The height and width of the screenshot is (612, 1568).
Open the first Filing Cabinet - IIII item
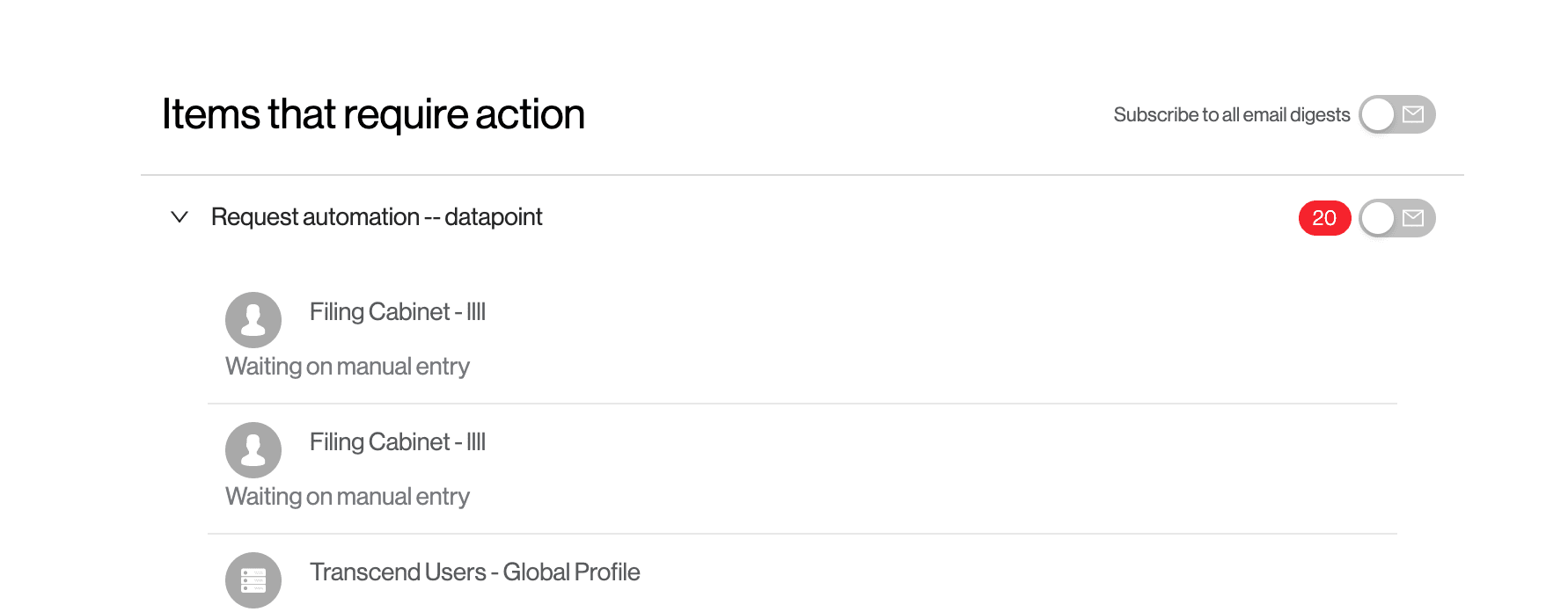398,312
